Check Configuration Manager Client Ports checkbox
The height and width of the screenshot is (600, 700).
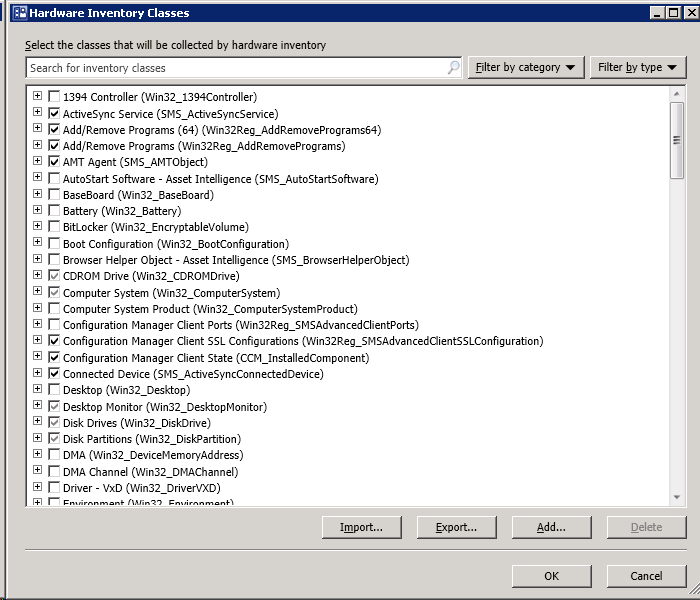tap(54, 325)
